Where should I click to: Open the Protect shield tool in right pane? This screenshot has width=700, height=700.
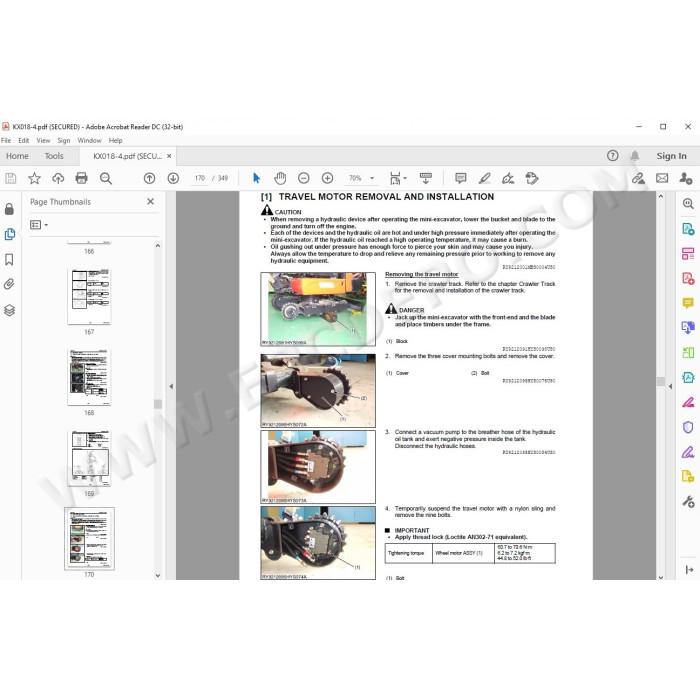[688, 427]
